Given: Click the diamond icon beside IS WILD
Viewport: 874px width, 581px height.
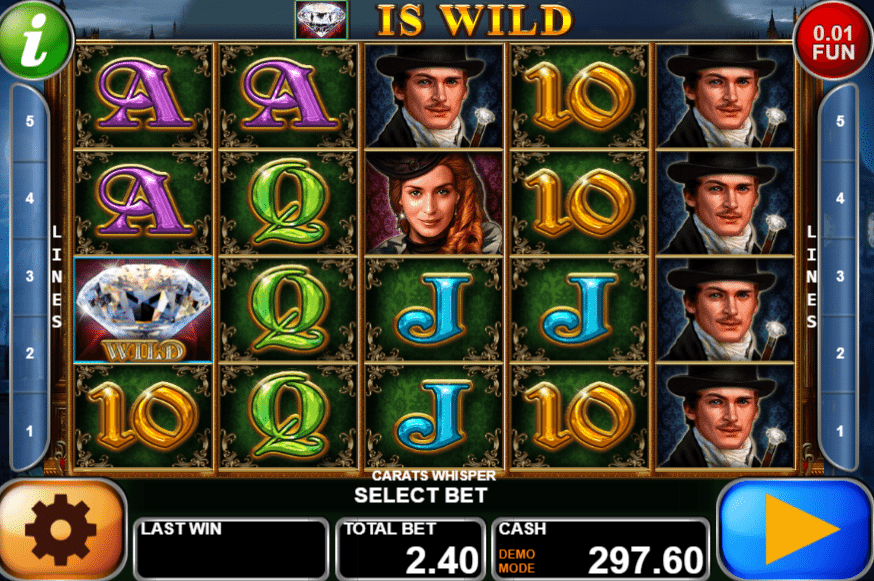Looking at the screenshot, I should coord(321,20).
